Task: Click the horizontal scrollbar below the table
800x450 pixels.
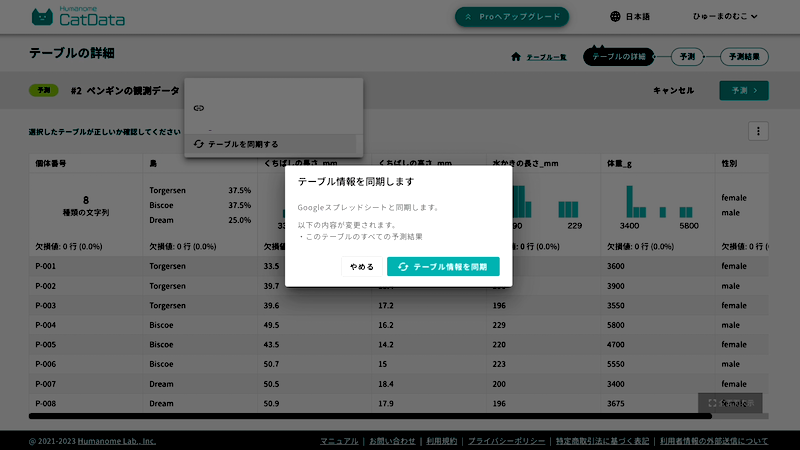Action: pyautogui.click(x=370, y=416)
